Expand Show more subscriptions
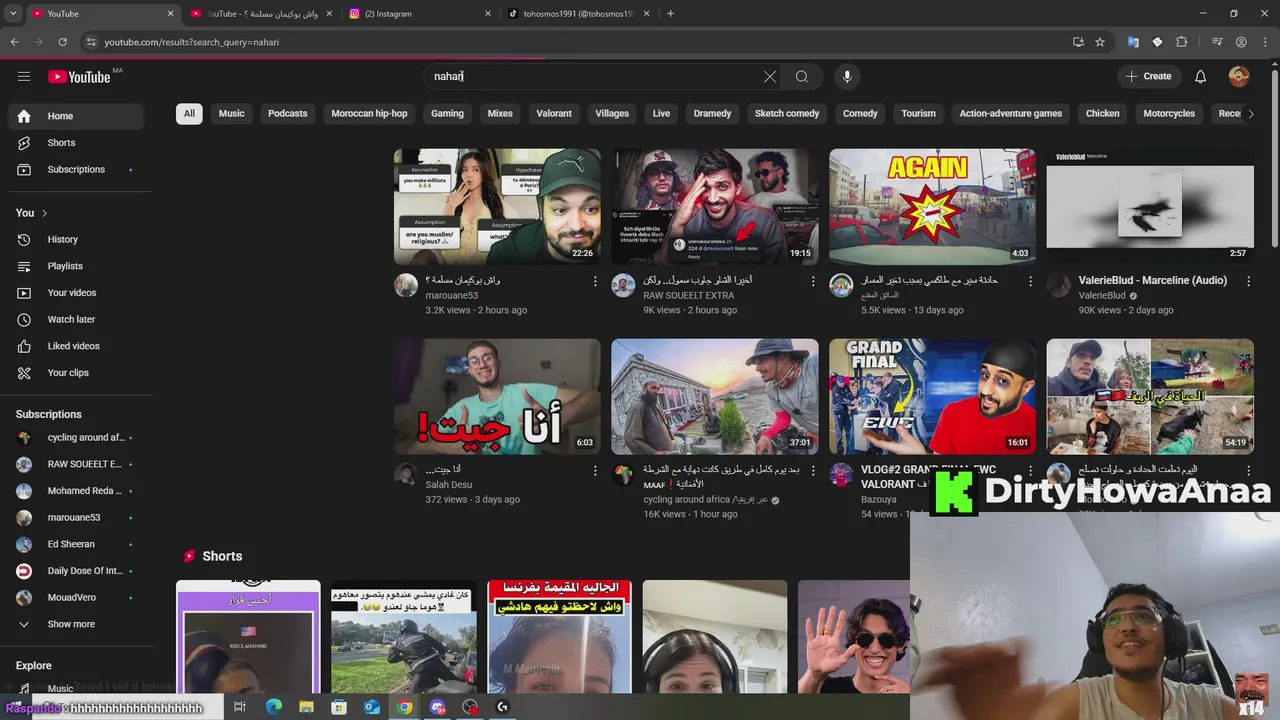The width and height of the screenshot is (1280, 720). click(76, 624)
